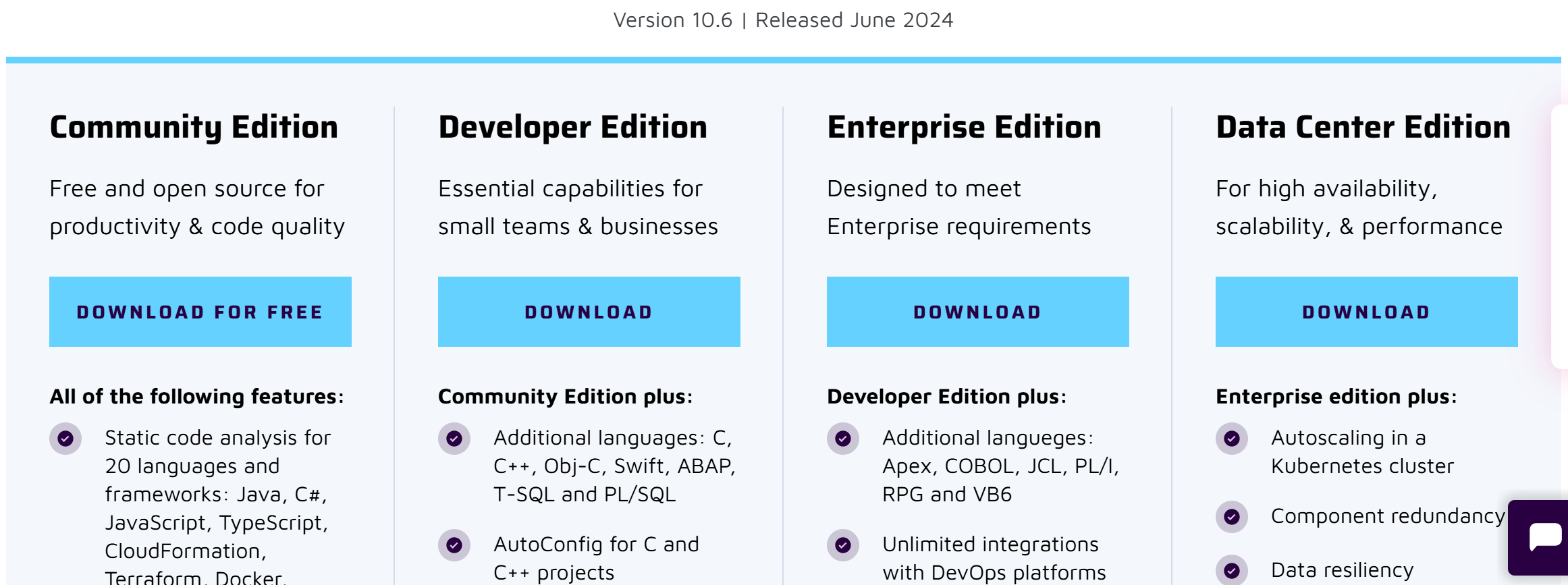Click 'For high availability' description

pos(1359,208)
